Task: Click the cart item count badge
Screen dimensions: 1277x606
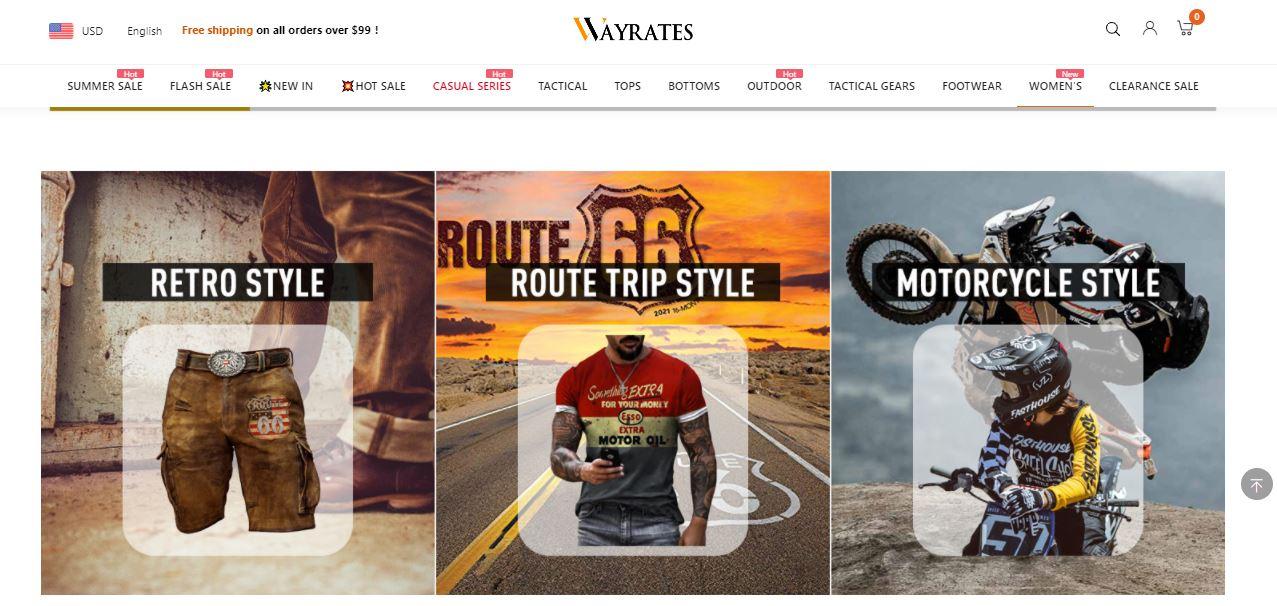Action: (x=1196, y=17)
